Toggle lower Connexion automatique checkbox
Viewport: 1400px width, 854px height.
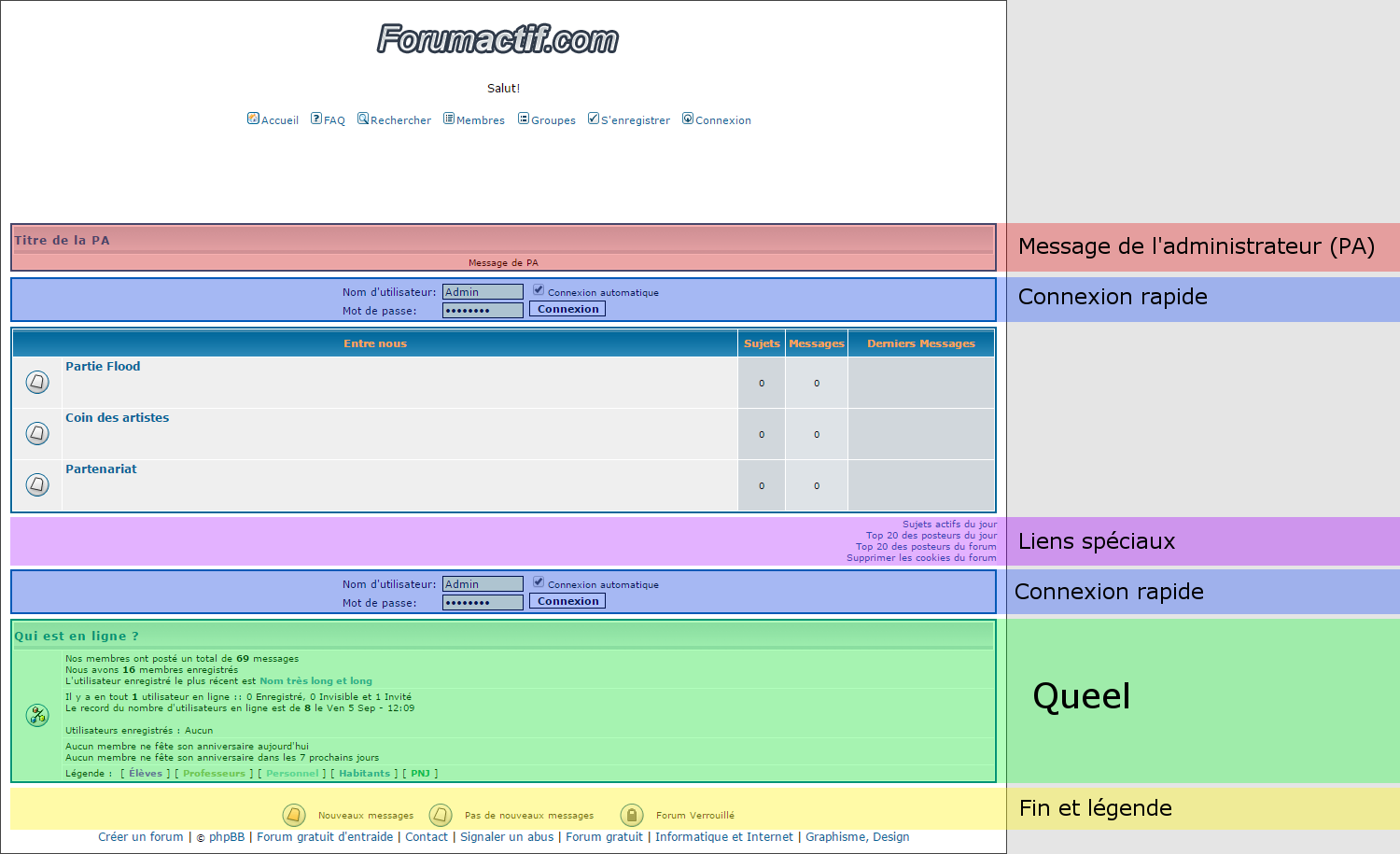pyautogui.click(x=539, y=582)
